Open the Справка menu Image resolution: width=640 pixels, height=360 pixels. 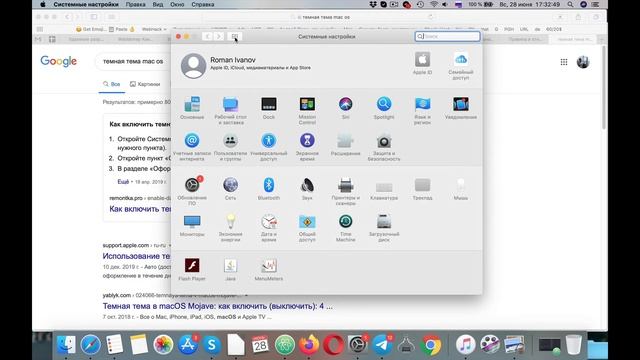pyautogui.click(x=202, y=4)
